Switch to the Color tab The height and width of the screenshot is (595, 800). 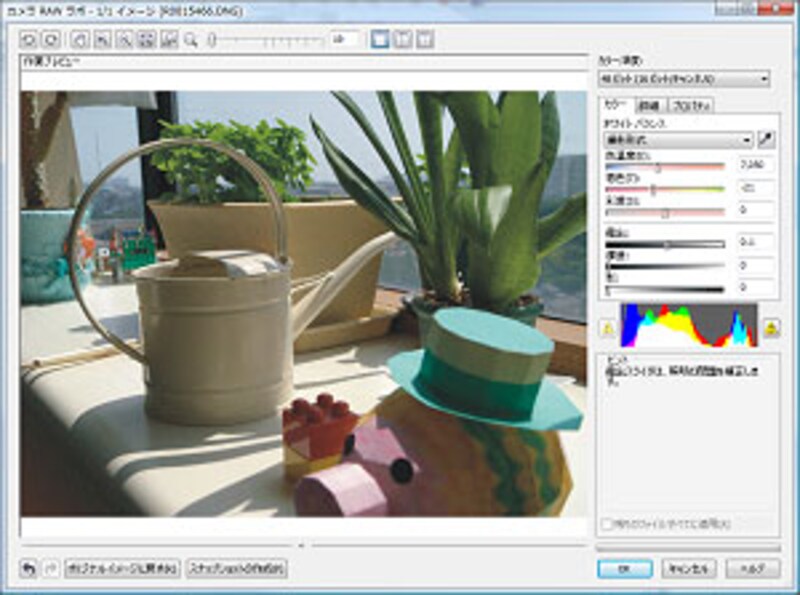616,105
